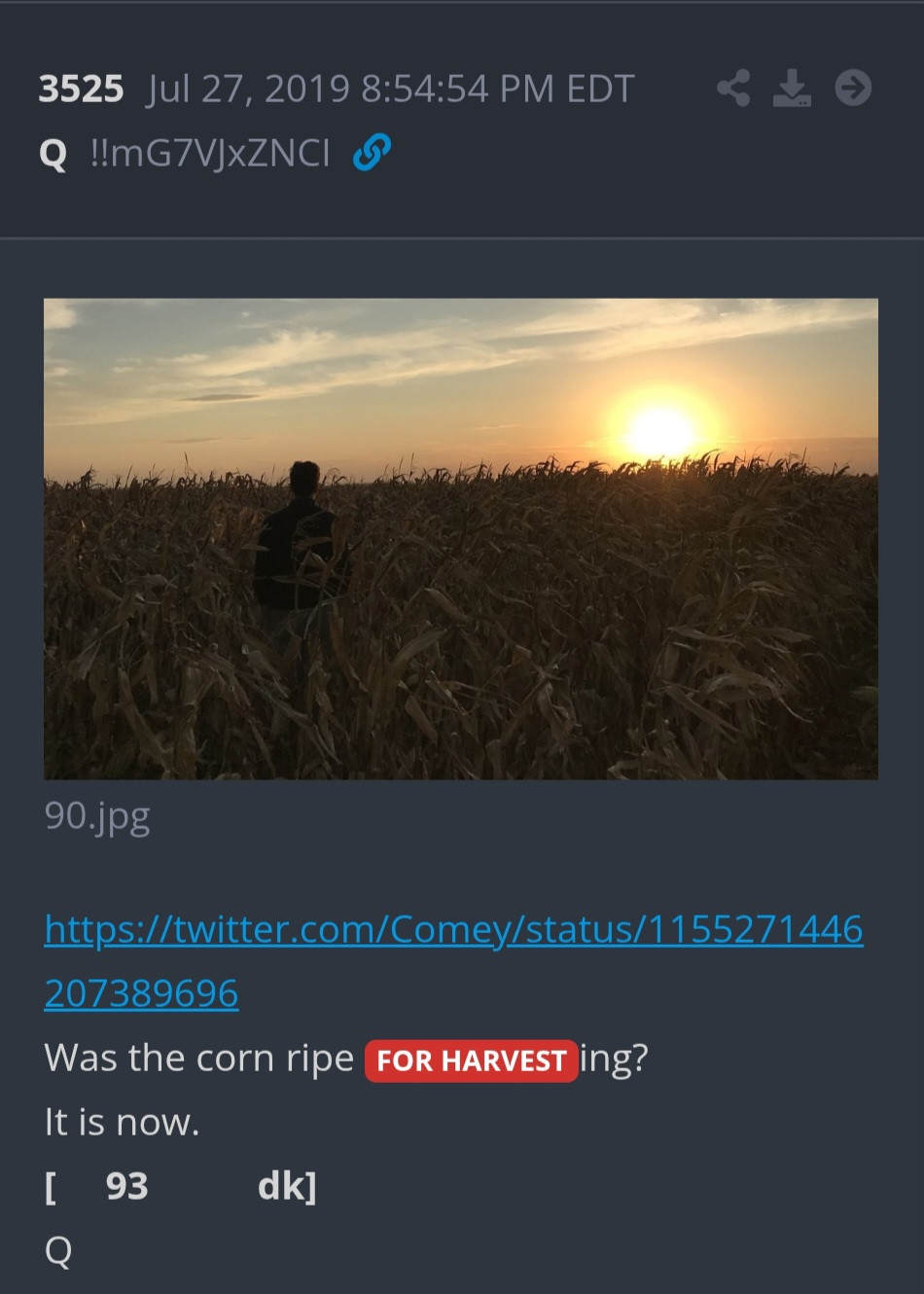924x1294 pixels.
Task: Tap the red FOR HARVEST badge
Action: pos(472,1060)
